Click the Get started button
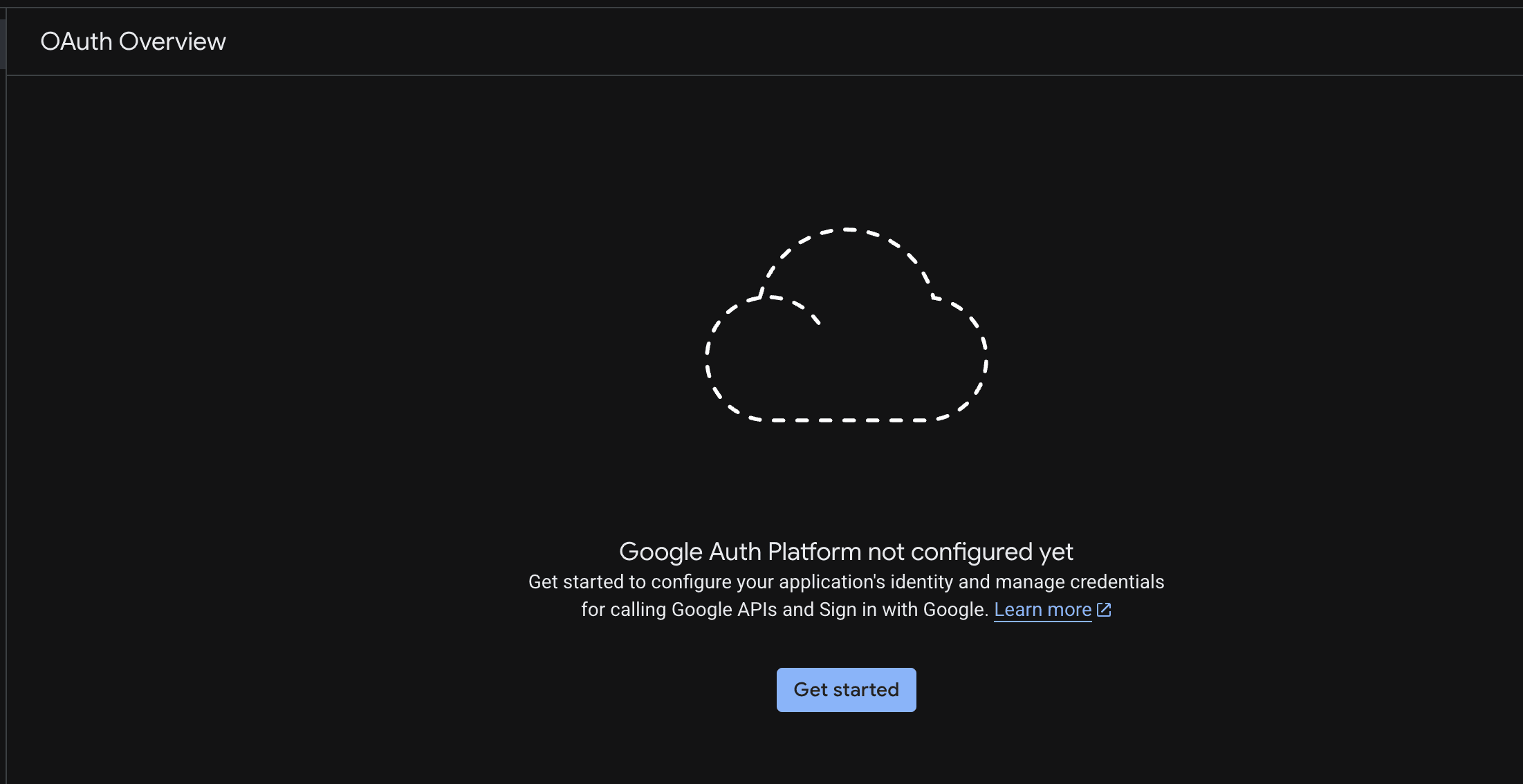The width and height of the screenshot is (1523, 784). point(846,689)
